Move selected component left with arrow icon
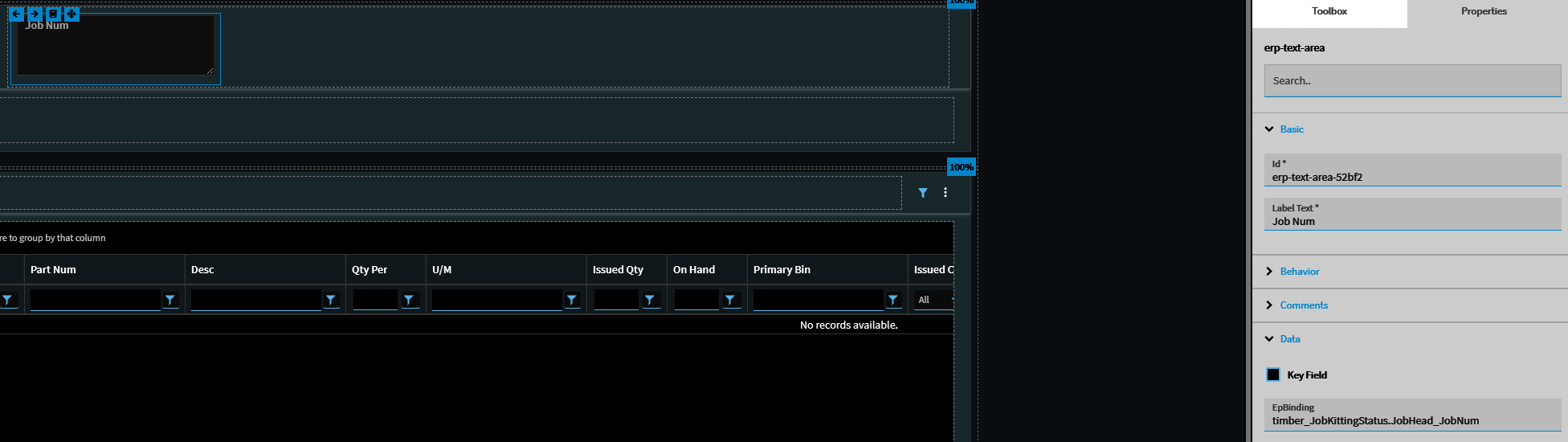 pyautogui.click(x=16, y=14)
